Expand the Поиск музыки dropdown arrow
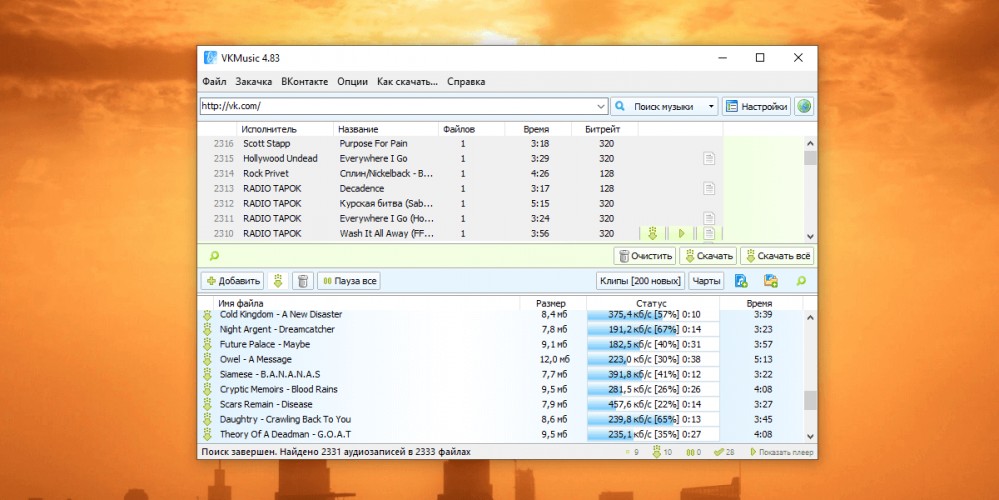 pos(711,106)
